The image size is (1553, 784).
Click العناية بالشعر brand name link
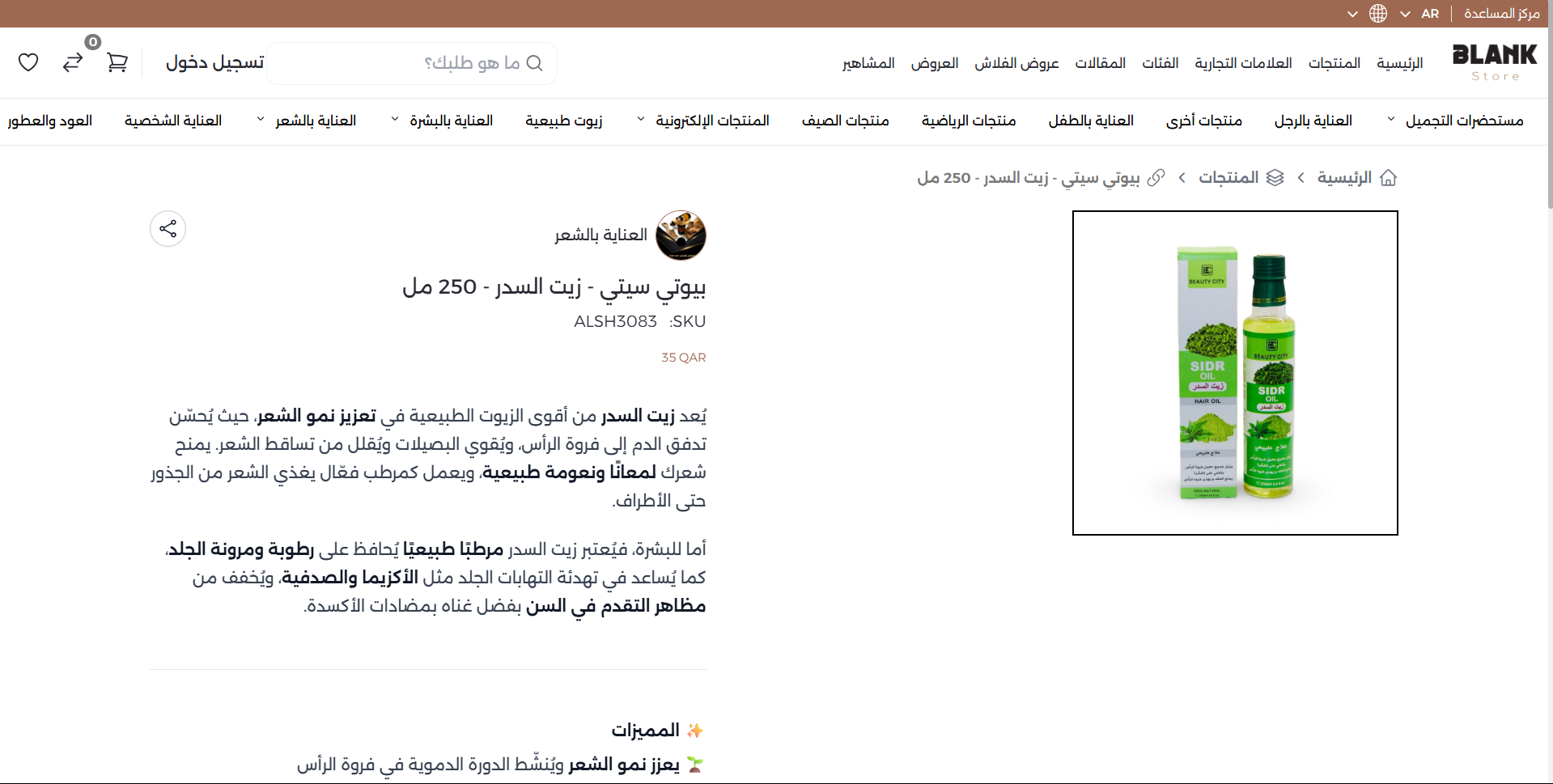[x=600, y=235]
